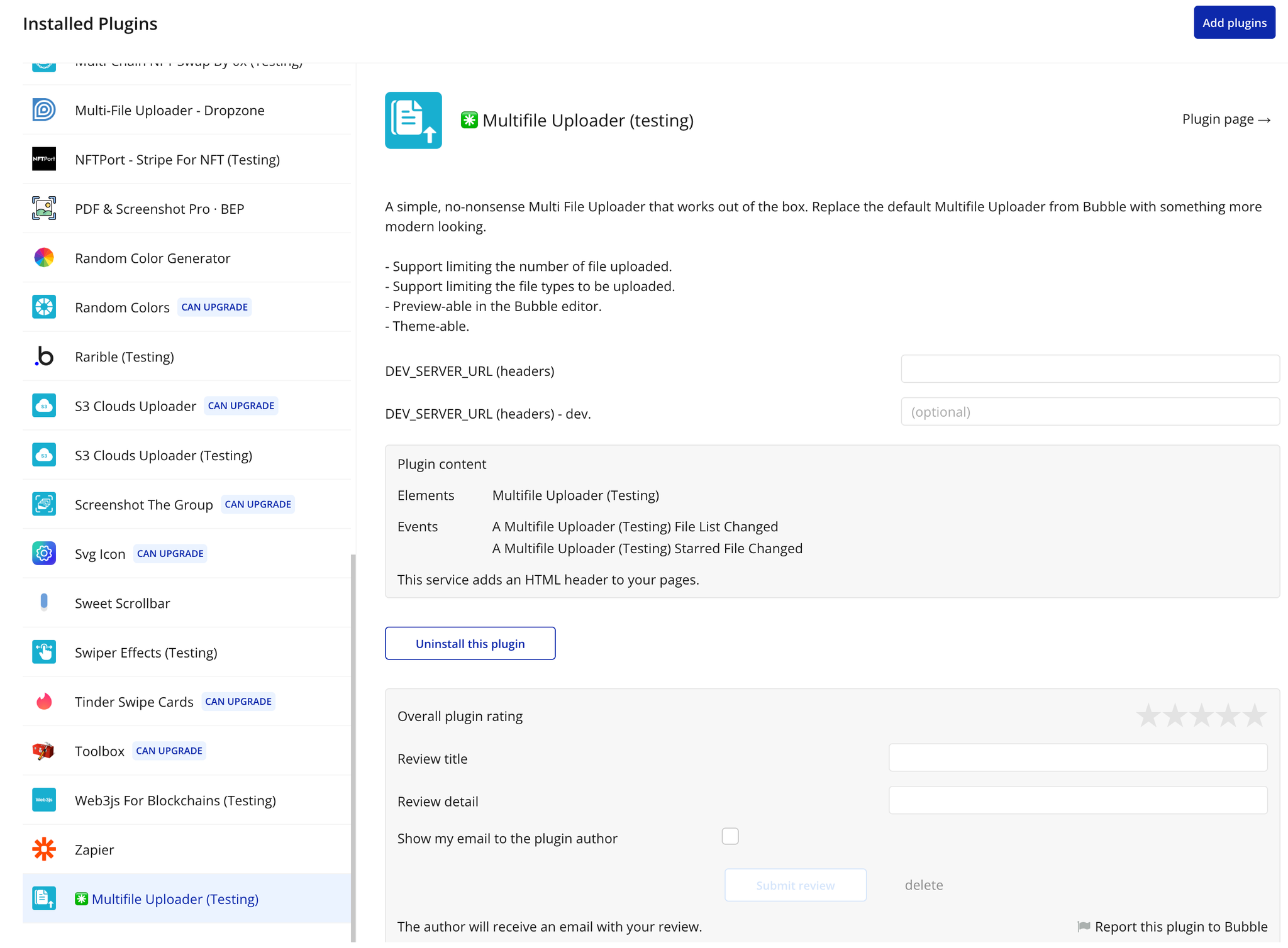Select PDF & Screenshot Pro · BEP plugin
The image size is (1288, 948).
[186, 208]
